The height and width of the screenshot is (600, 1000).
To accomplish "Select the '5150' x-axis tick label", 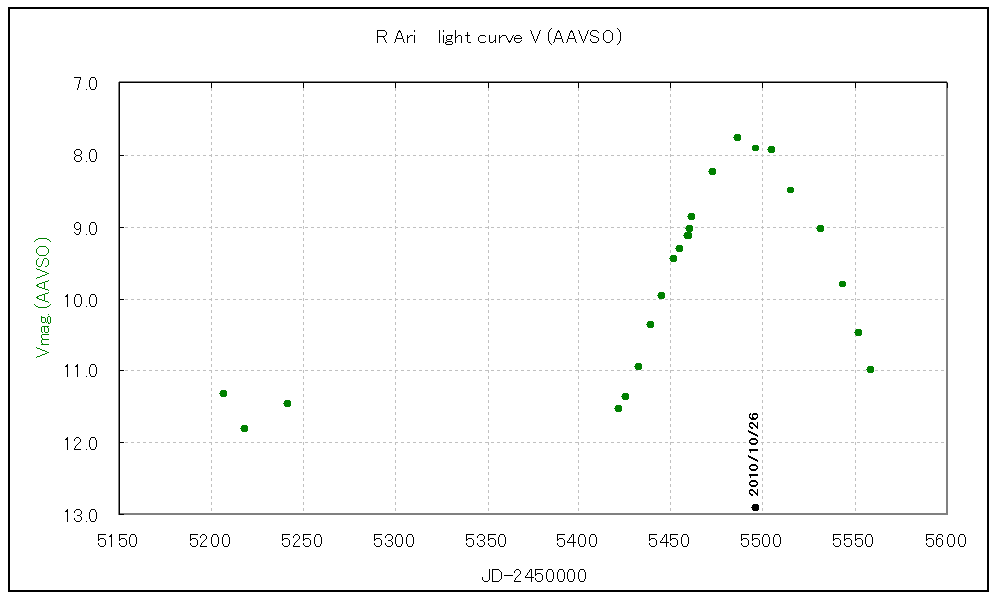I will point(118,541).
